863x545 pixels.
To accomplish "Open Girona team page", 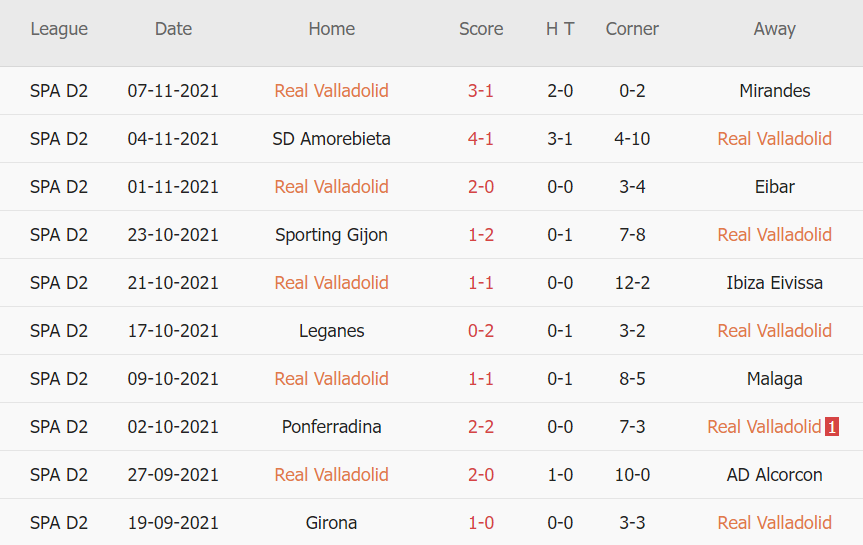I will click(x=331, y=523).
